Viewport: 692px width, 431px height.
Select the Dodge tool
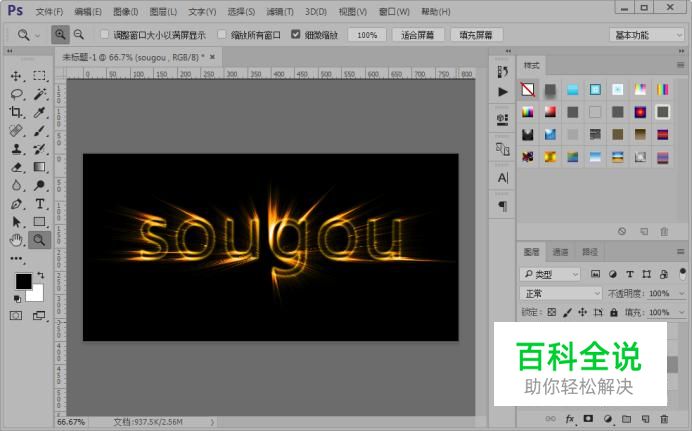(x=39, y=185)
